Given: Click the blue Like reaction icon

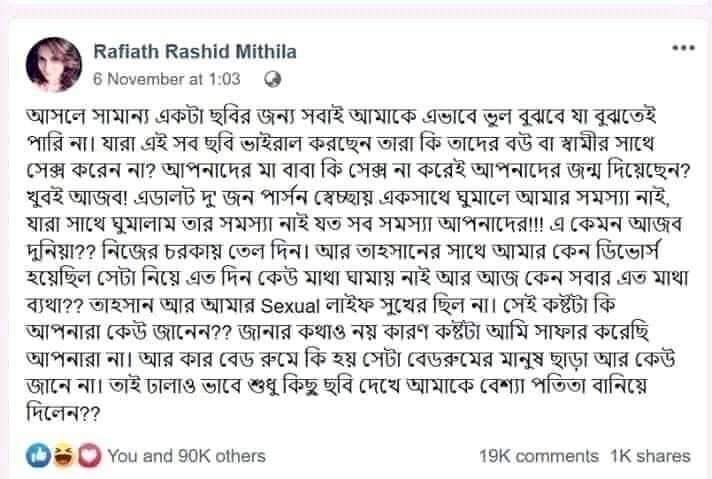Looking at the screenshot, I should point(34,455).
